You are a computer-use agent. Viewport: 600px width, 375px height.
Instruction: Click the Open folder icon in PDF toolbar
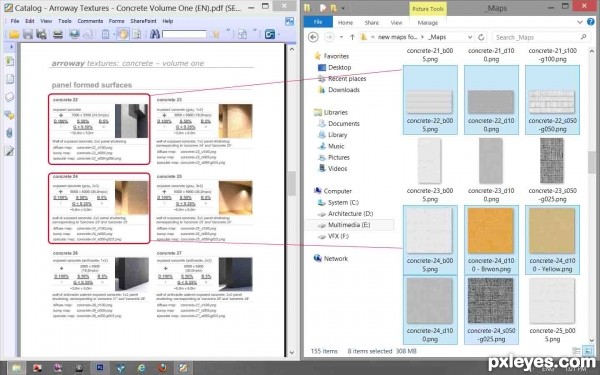point(14,34)
